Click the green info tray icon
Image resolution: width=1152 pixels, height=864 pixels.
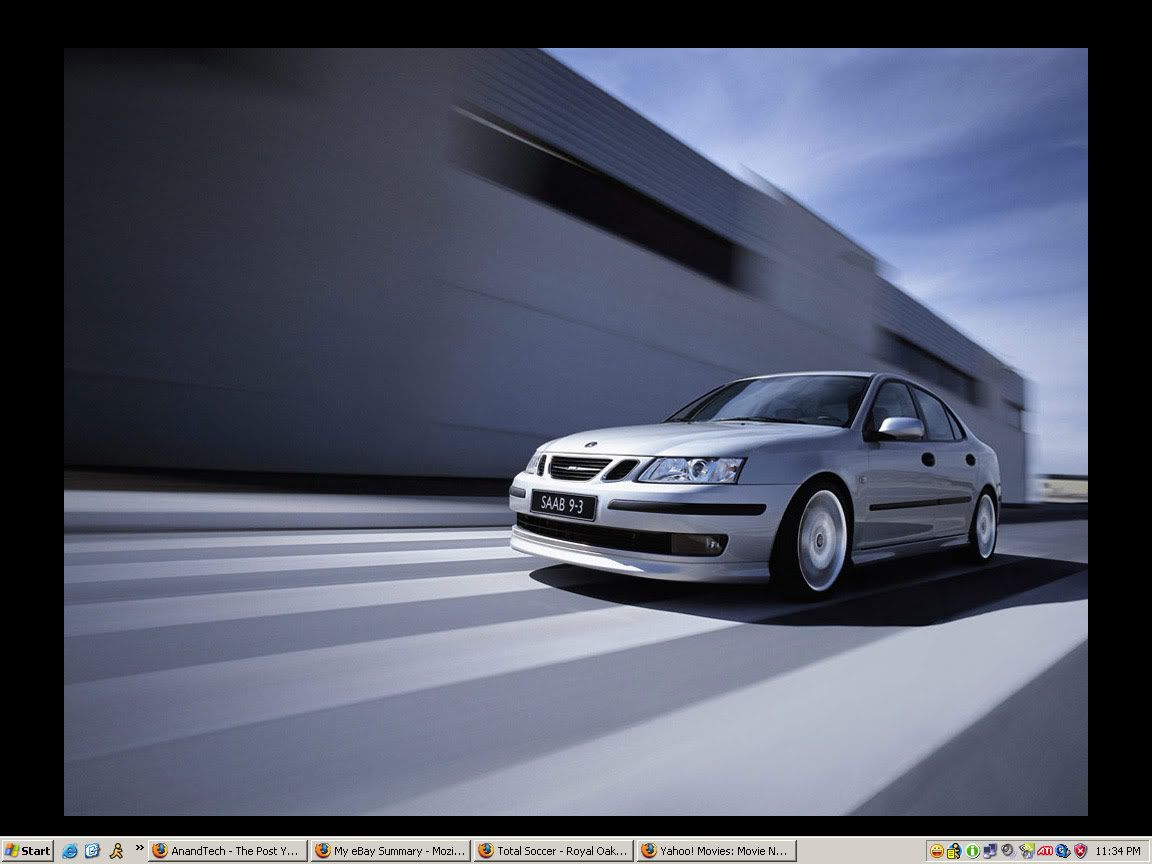coord(973,851)
